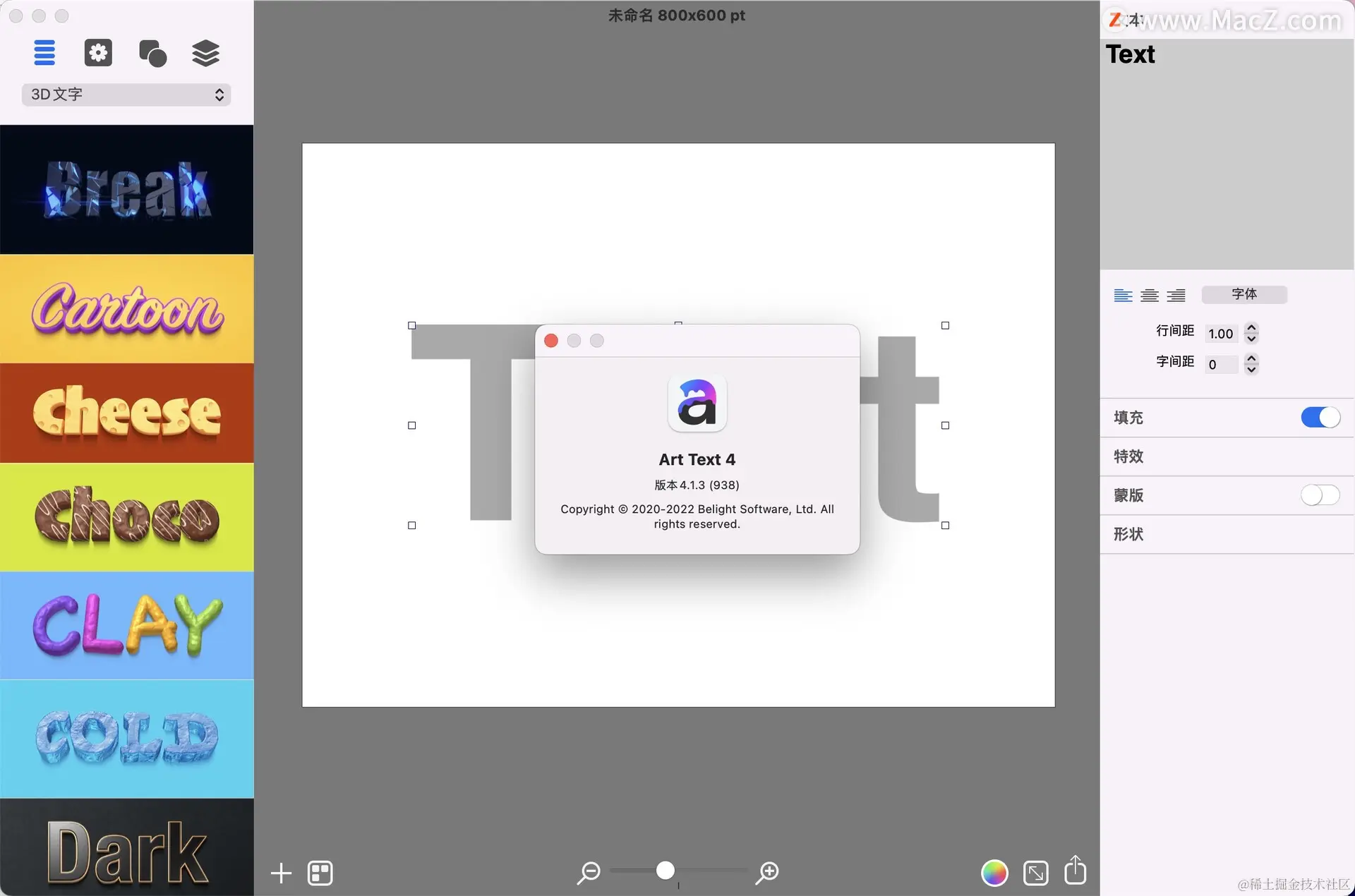Click the zoom out magnifier
This screenshot has height=896, width=1355.
[588, 872]
